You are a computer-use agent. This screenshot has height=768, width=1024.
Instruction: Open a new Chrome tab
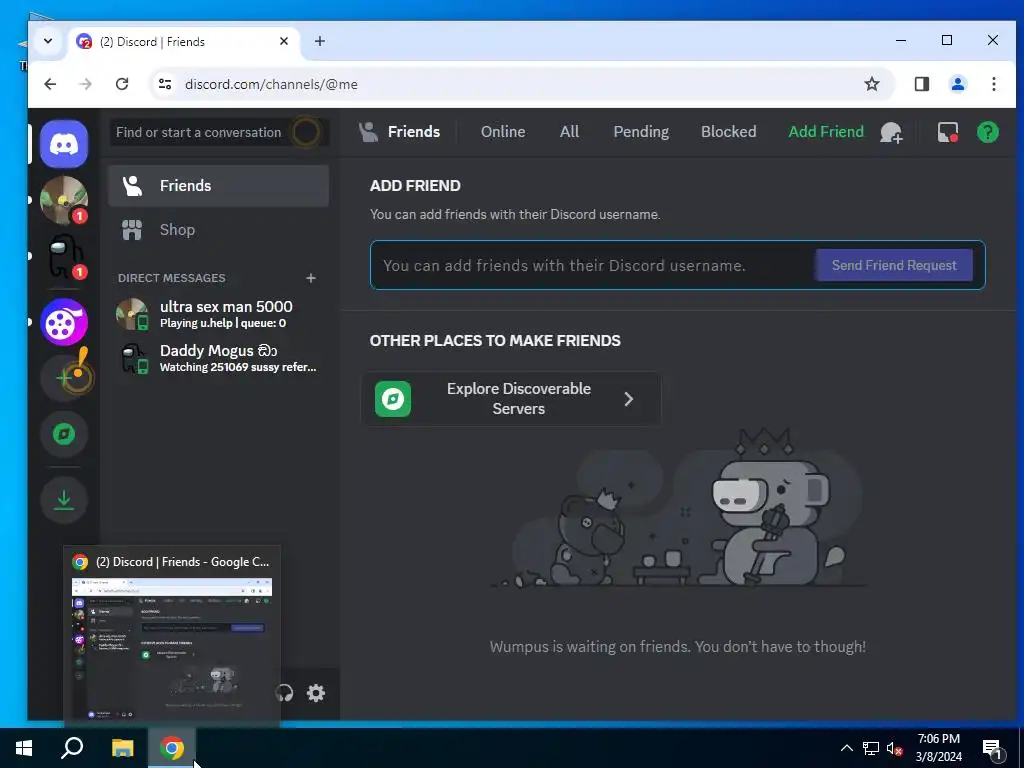point(319,41)
